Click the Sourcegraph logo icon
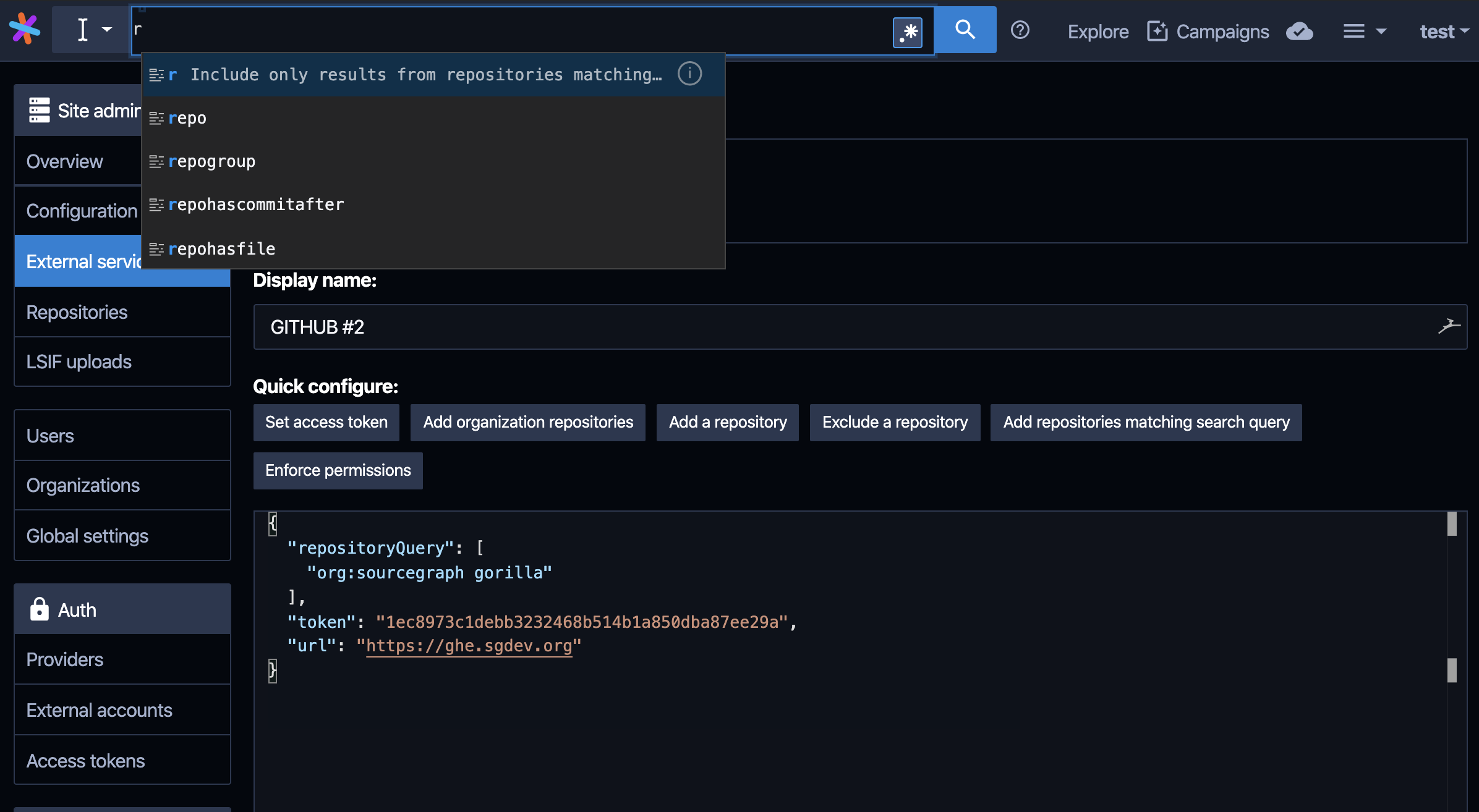Screen dimensions: 1479x812 pos(25,29)
